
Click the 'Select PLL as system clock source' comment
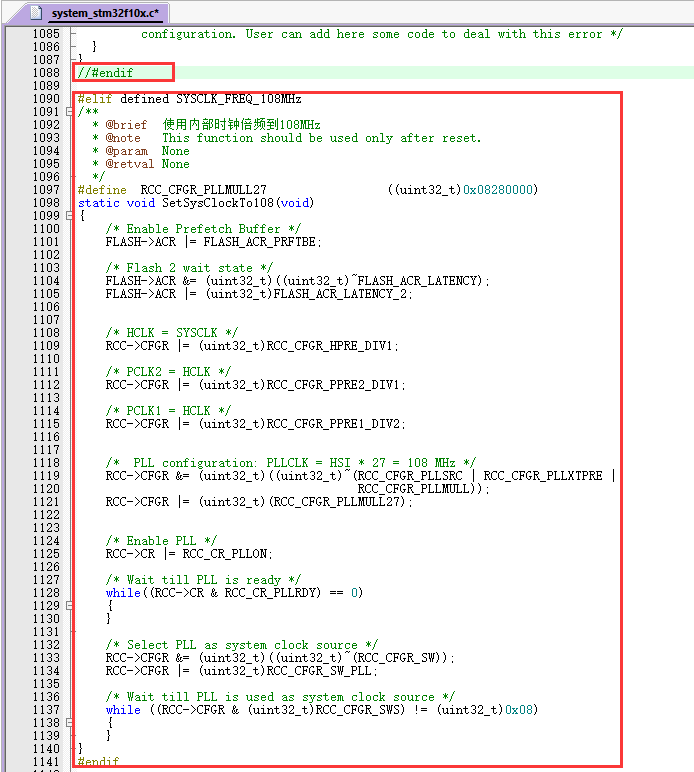[242, 645]
